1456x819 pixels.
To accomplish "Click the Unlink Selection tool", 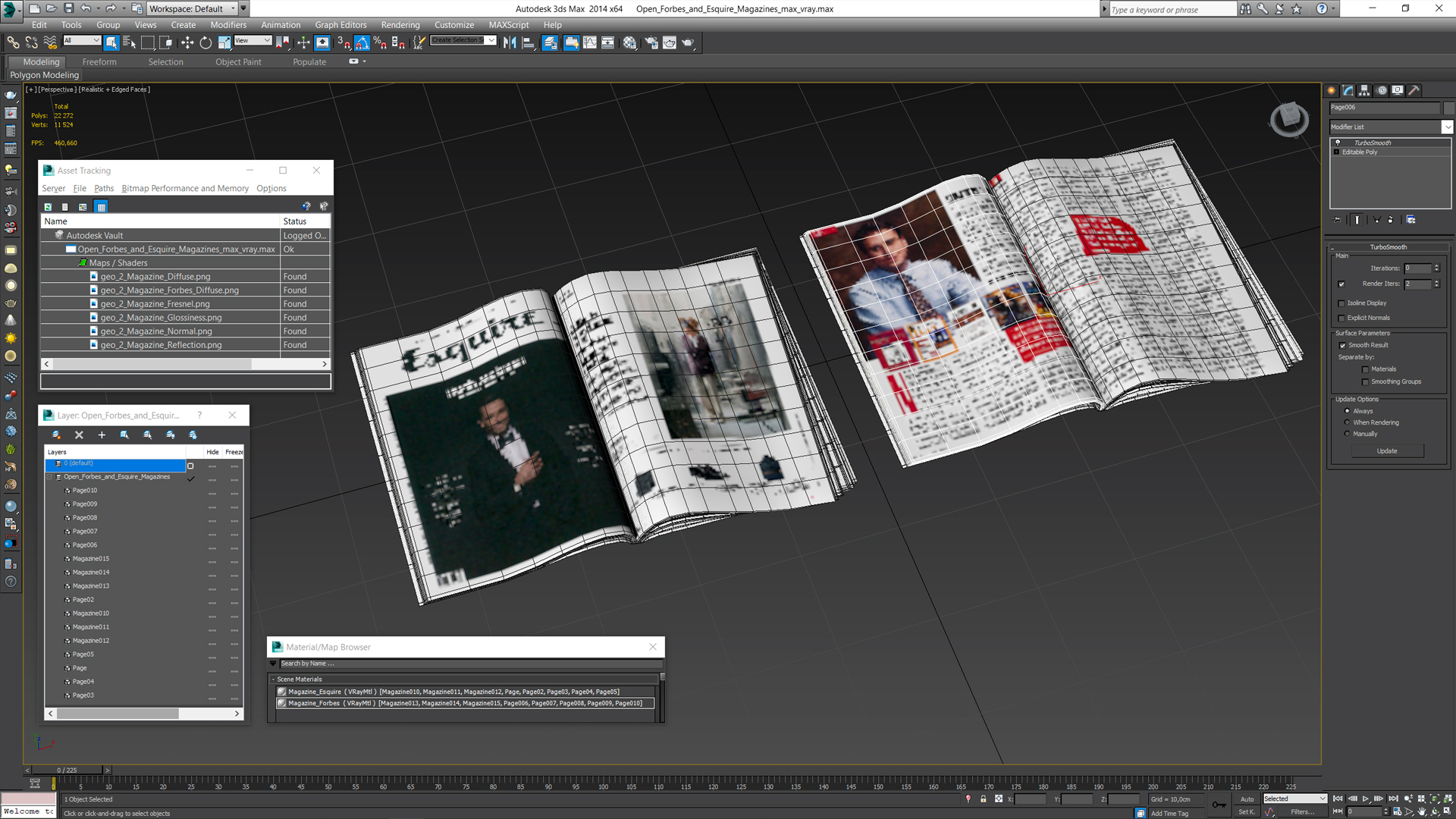I will click(x=31, y=42).
